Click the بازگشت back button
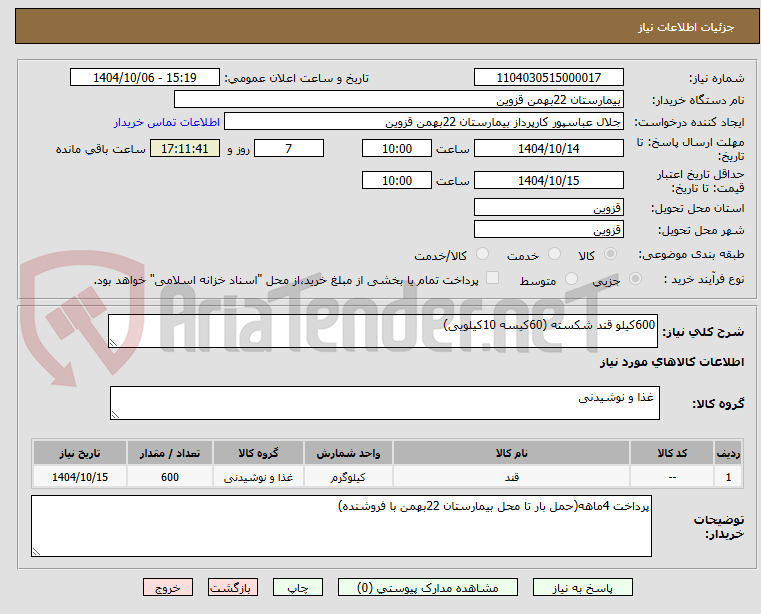This screenshot has height=614, width=761. [232, 587]
